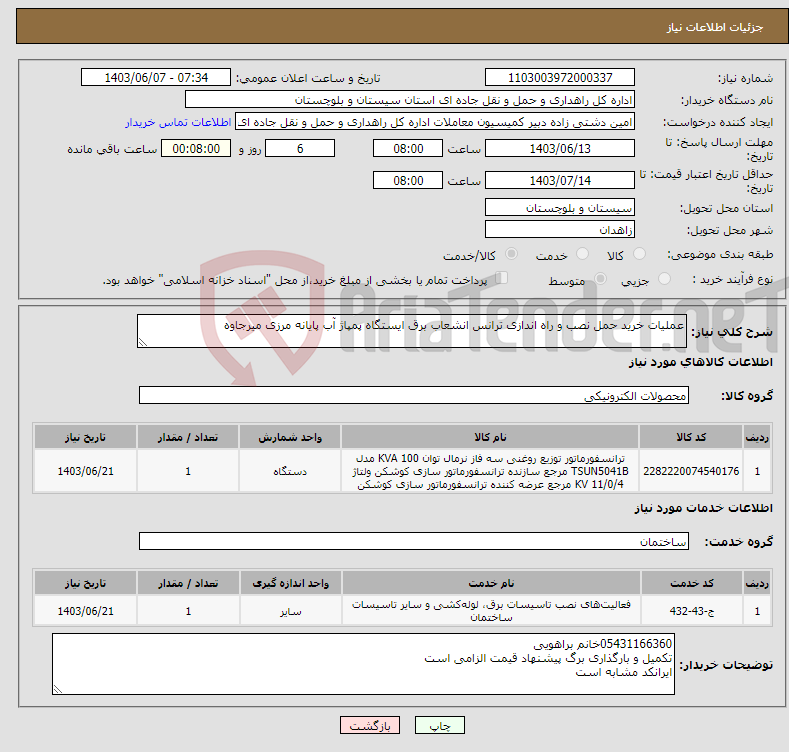Click the delivery city field زاهدان
This screenshot has width=789, height=752.
coord(560,230)
